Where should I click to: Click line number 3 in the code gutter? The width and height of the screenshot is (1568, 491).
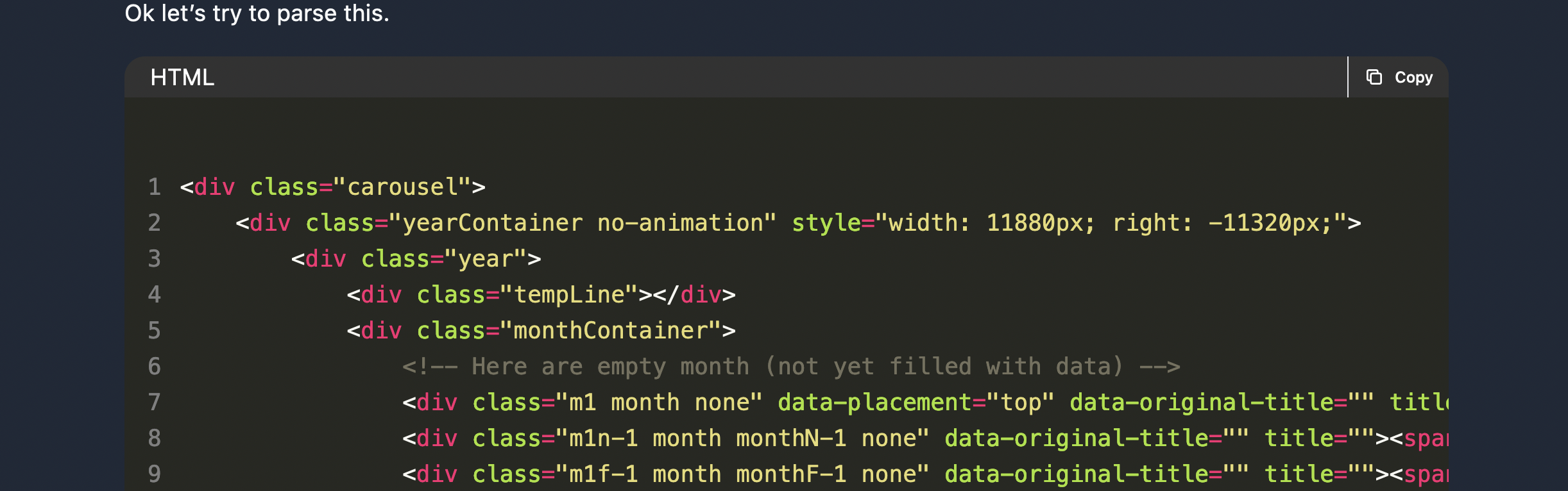click(x=155, y=259)
